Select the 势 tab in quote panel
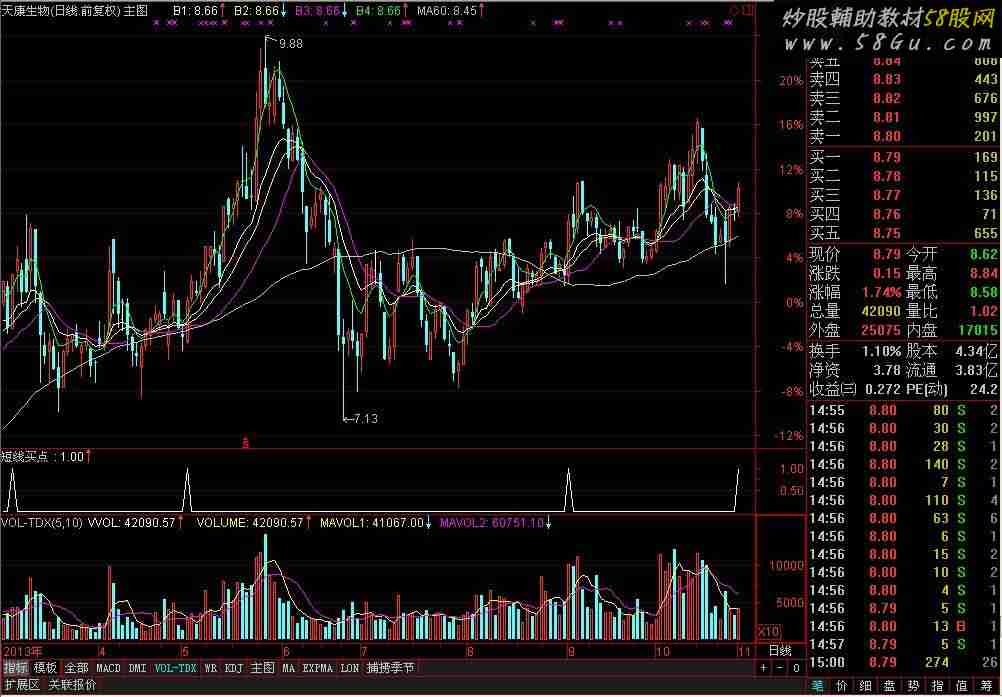Viewport: 1002px width, 697px height. tap(914, 687)
